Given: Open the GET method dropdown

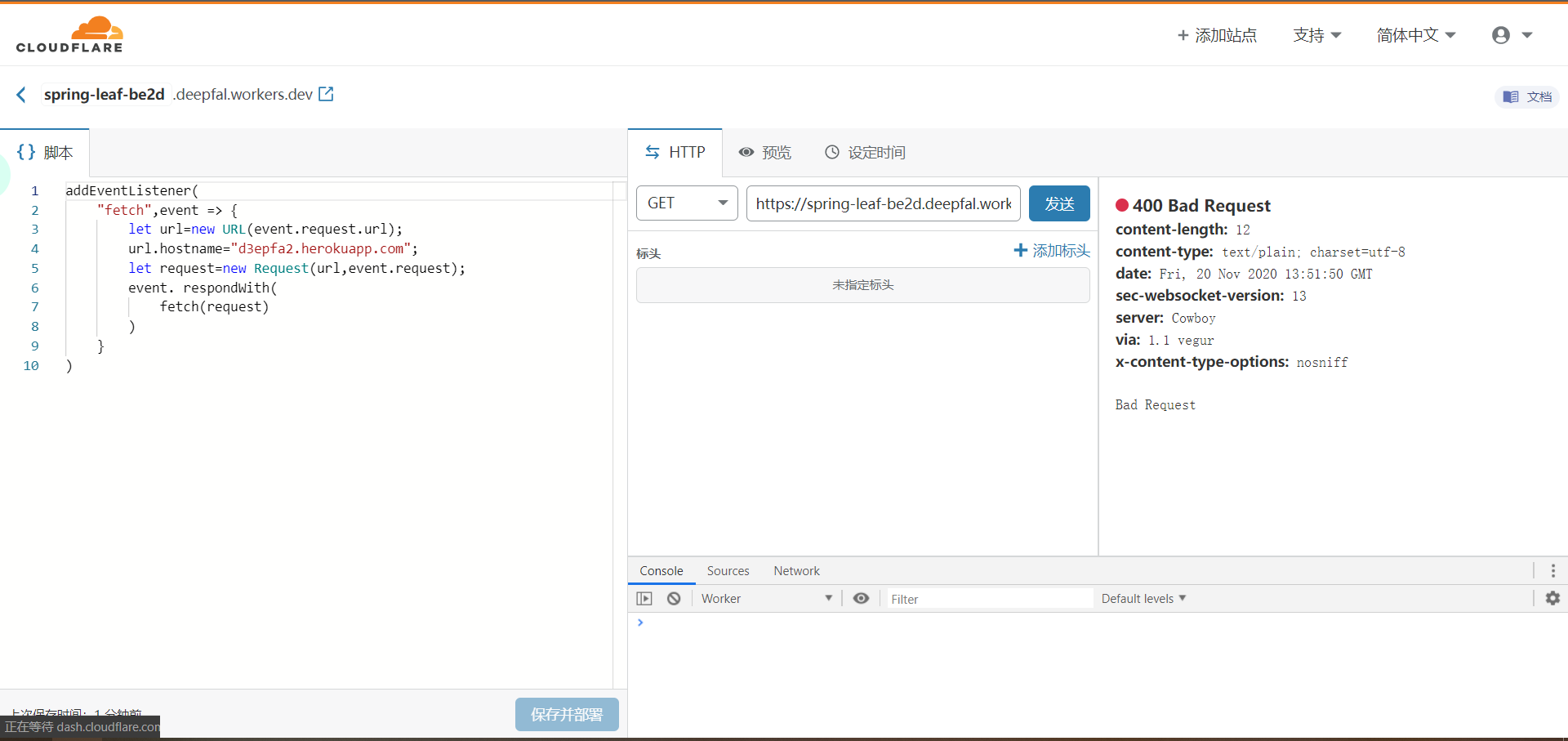Looking at the screenshot, I should point(687,203).
